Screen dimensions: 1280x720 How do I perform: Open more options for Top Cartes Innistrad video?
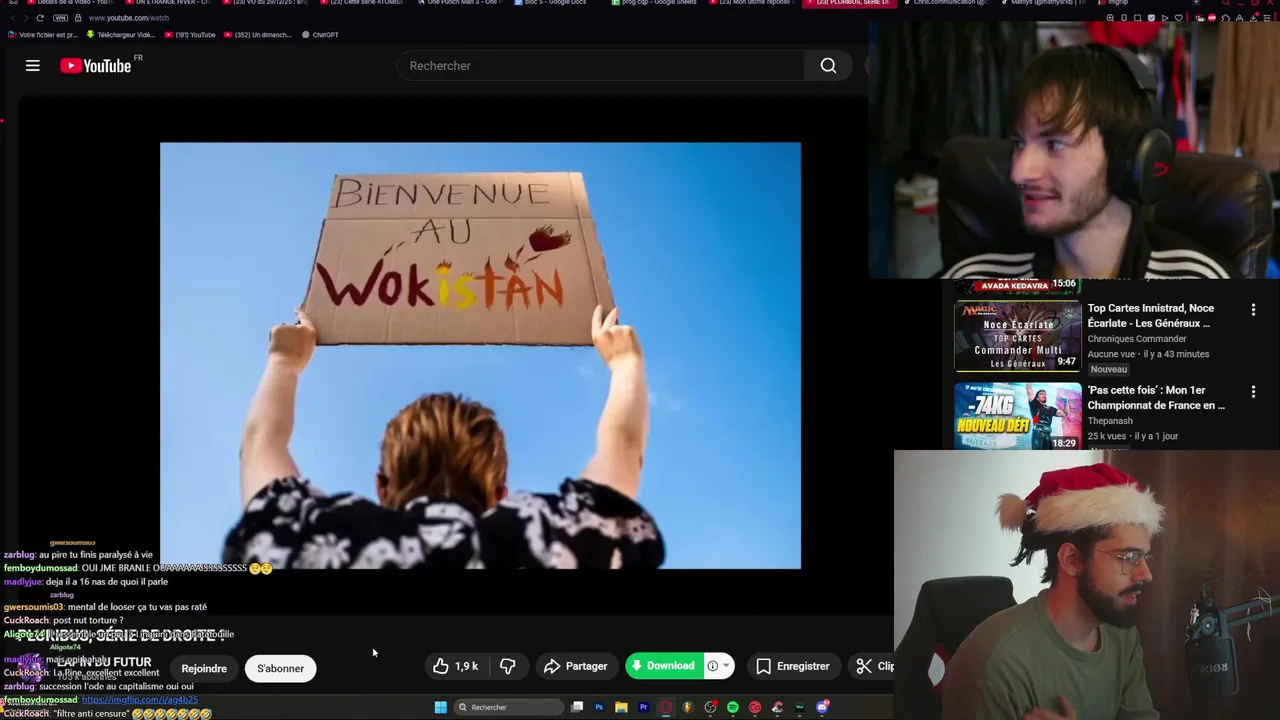(x=1253, y=310)
